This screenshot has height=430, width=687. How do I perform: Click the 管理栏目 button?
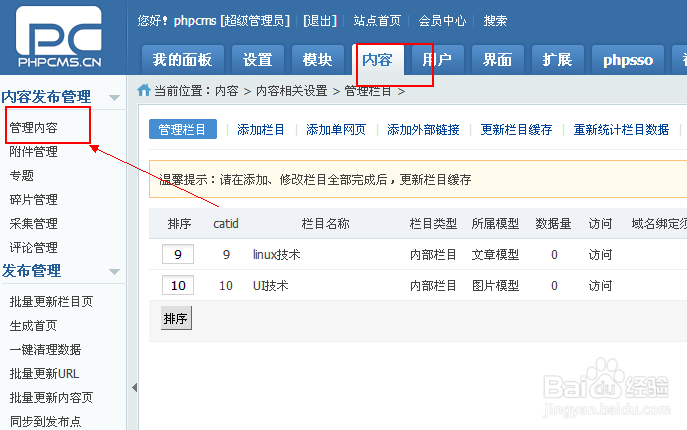(x=183, y=129)
